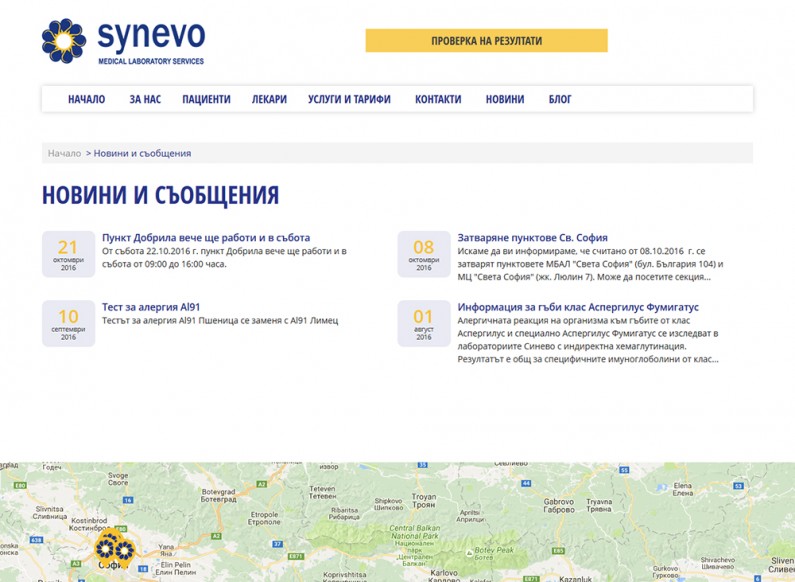Click Troyan label on the map
Image resolution: width=795 pixels, height=582 pixels.
424,501
